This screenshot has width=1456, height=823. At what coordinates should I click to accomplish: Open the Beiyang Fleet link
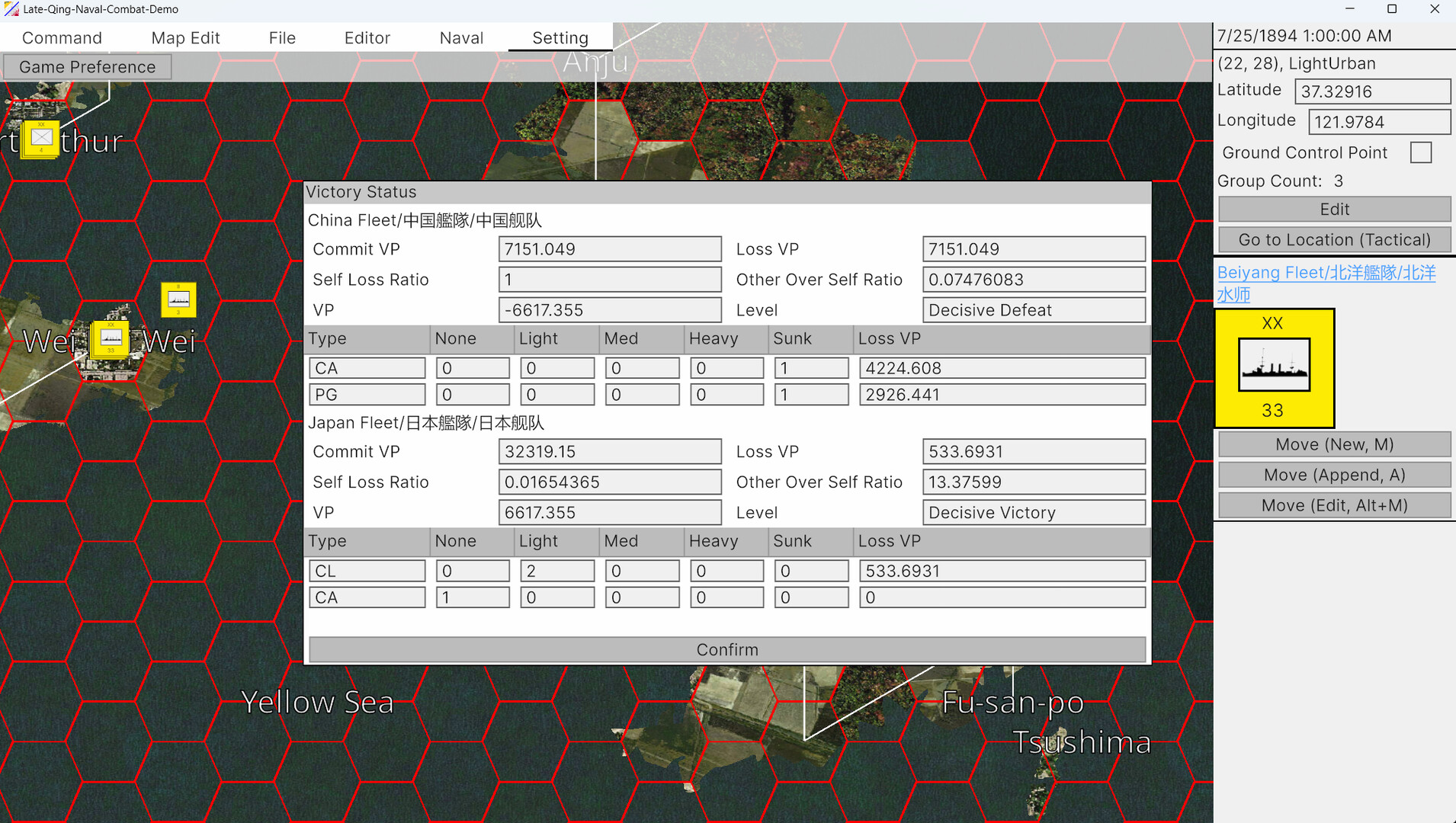pyautogui.click(x=1326, y=272)
